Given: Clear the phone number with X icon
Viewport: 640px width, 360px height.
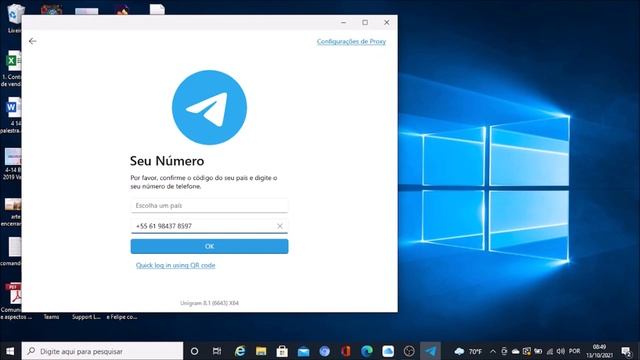Looking at the screenshot, I should (280, 226).
